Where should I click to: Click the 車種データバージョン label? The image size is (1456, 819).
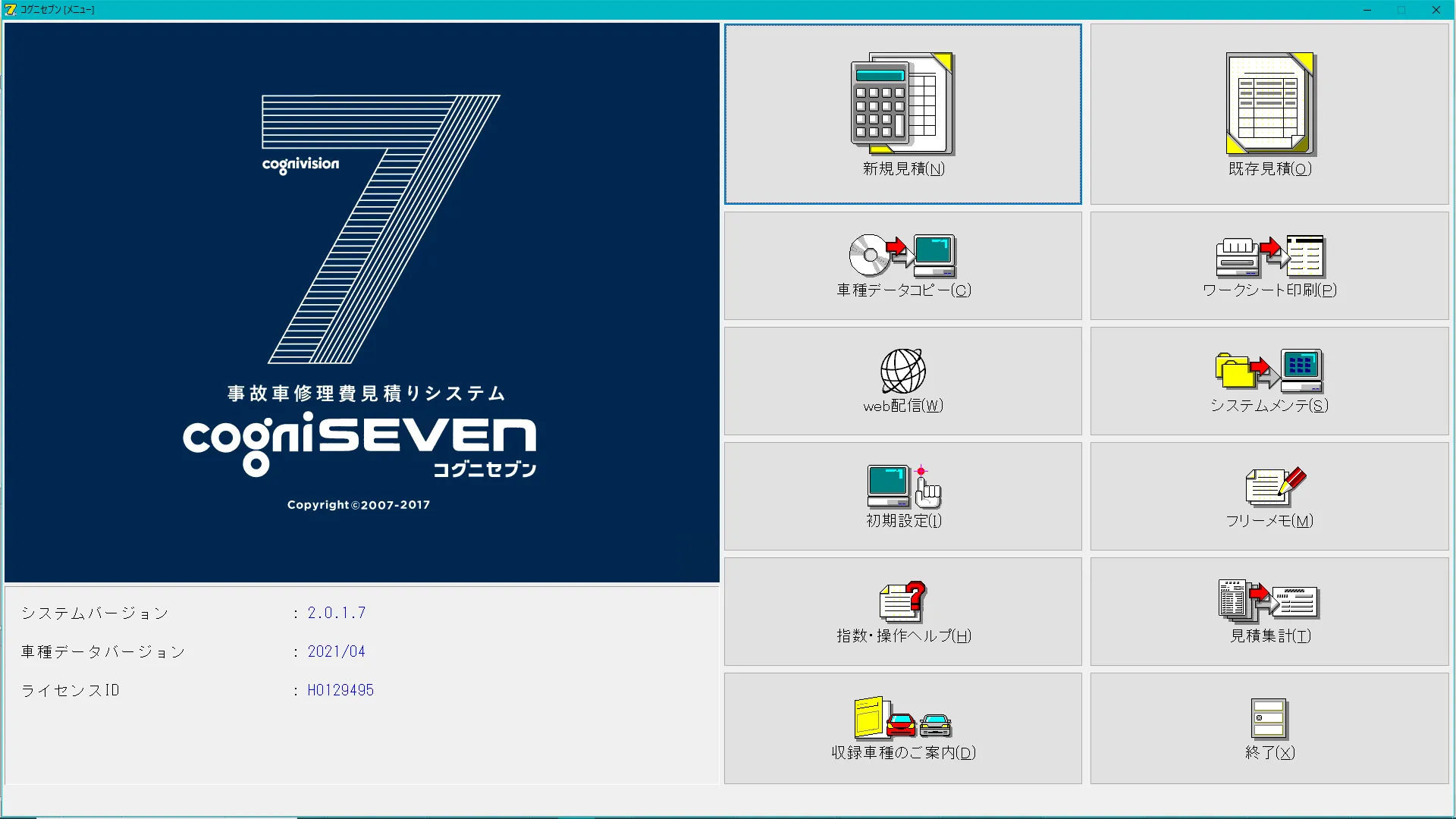(x=103, y=651)
